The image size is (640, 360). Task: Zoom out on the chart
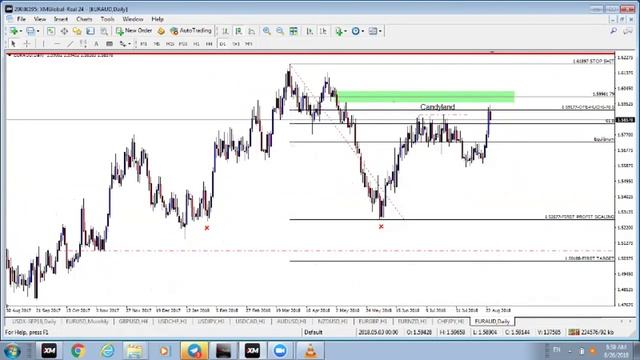(x=280, y=31)
